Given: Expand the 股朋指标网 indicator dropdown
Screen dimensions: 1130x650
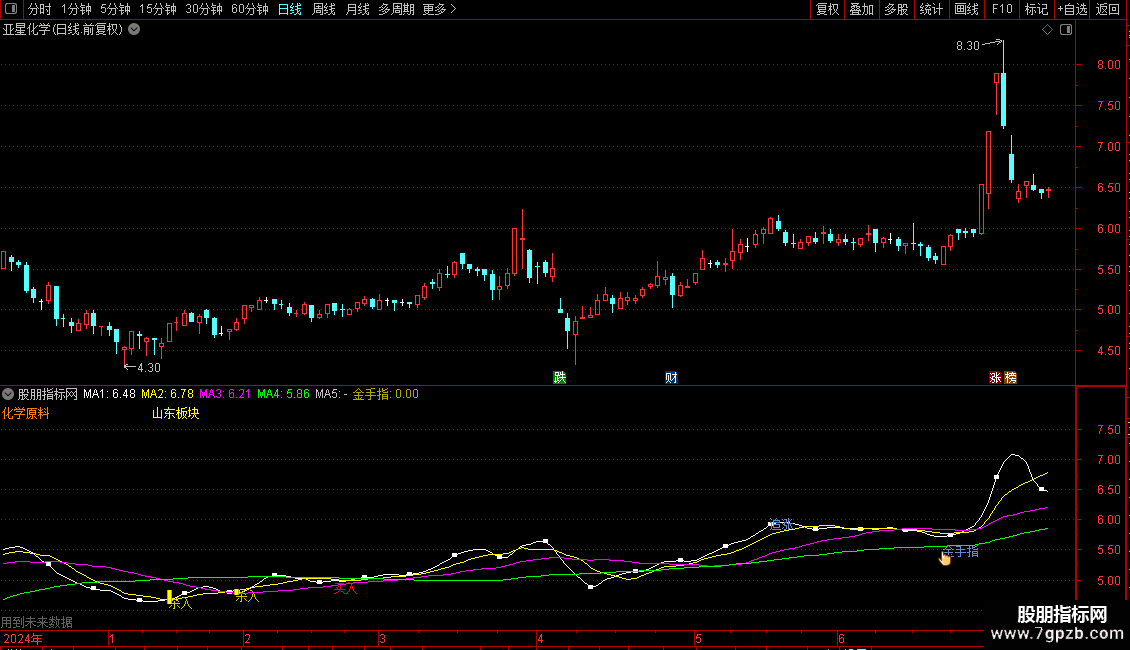Looking at the screenshot, I should (x=8, y=394).
